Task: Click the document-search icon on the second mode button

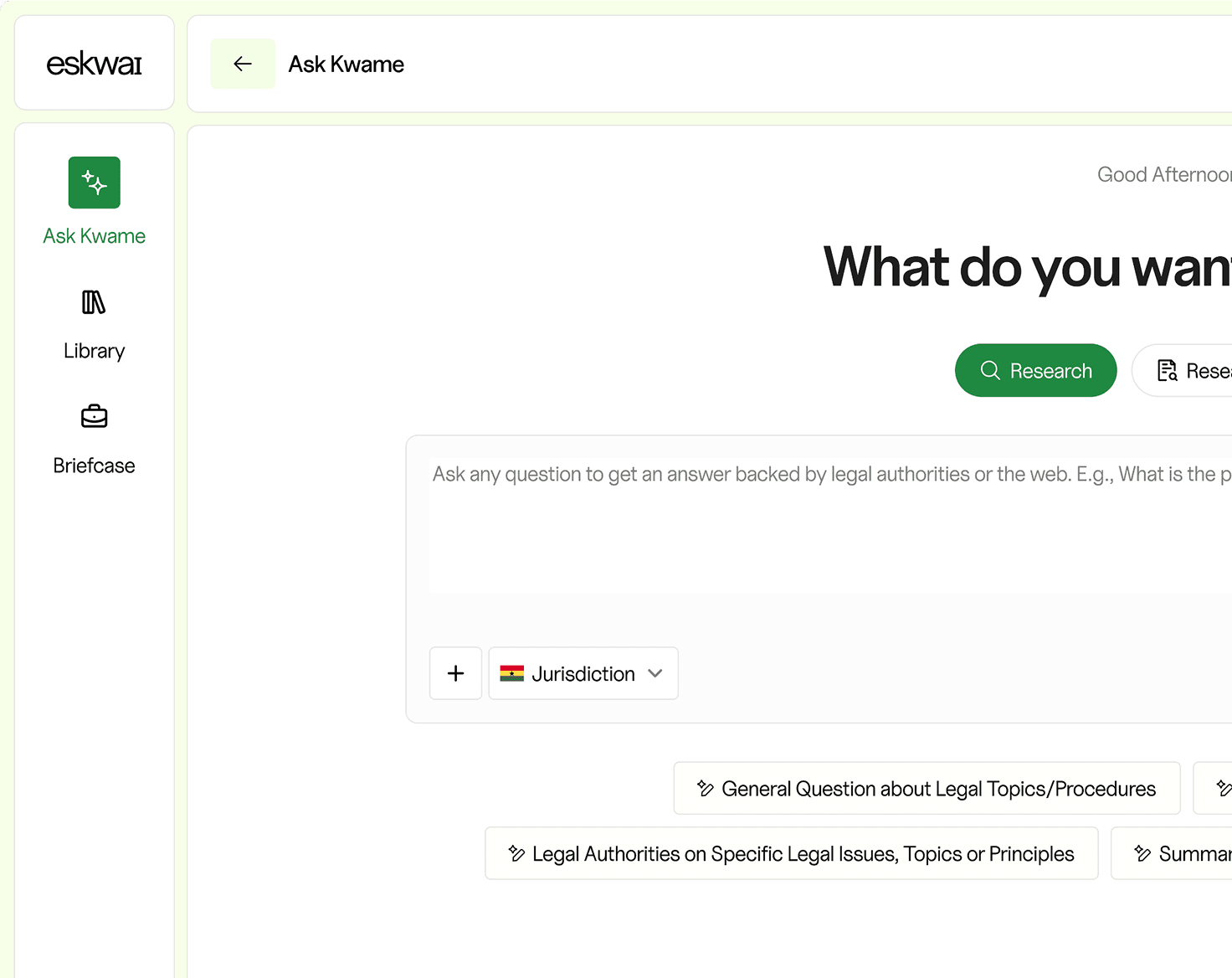Action: 1168,370
